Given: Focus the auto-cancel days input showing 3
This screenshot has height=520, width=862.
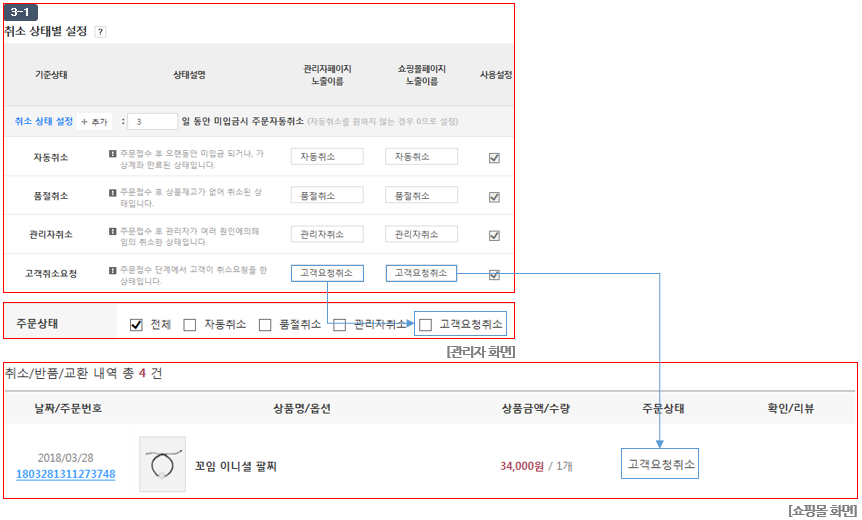Looking at the screenshot, I should click(x=152, y=121).
